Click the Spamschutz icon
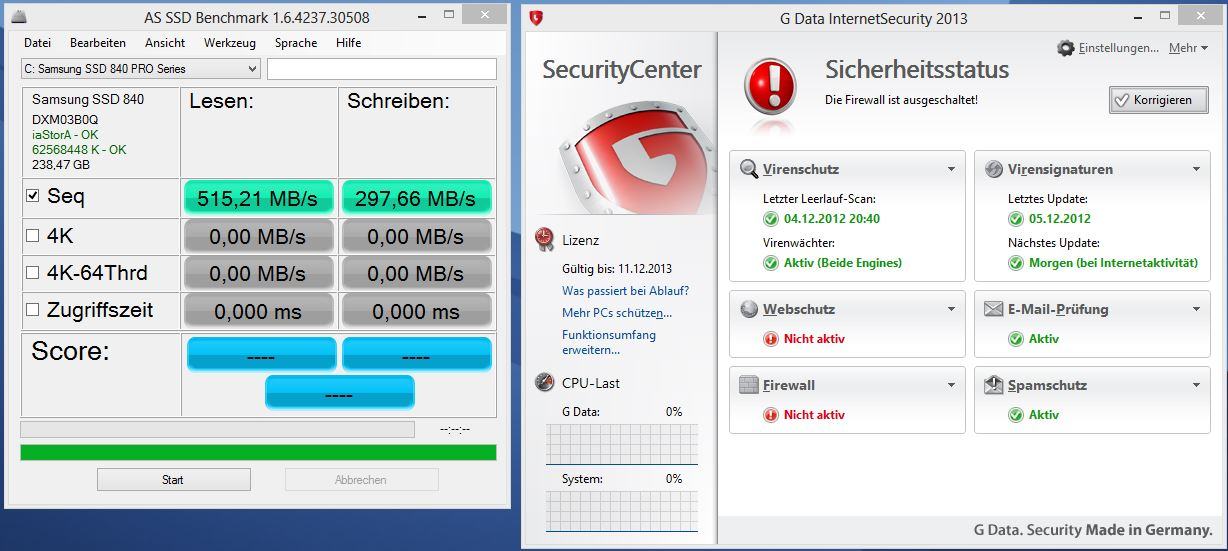Screen dimensions: 1228x551 994,385
